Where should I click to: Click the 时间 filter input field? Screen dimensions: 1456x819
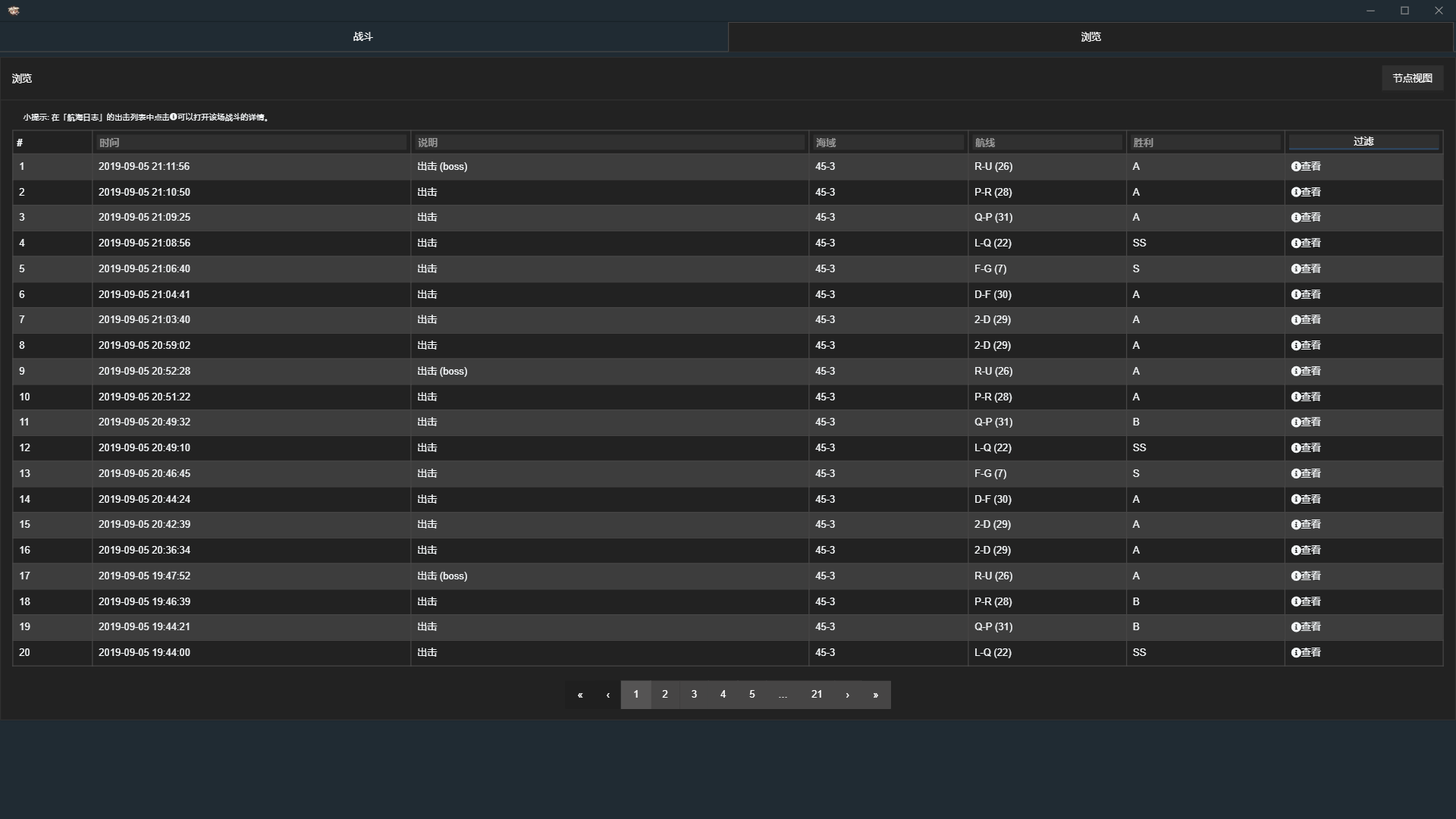(x=251, y=143)
